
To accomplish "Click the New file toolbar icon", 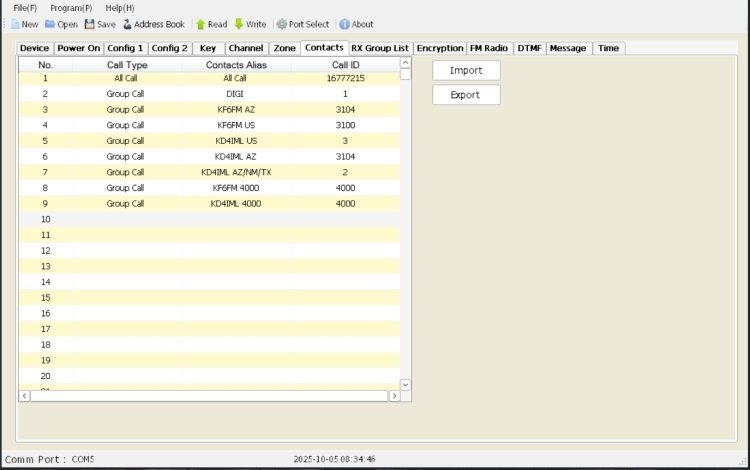I will pyautogui.click(x=15, y=24).
